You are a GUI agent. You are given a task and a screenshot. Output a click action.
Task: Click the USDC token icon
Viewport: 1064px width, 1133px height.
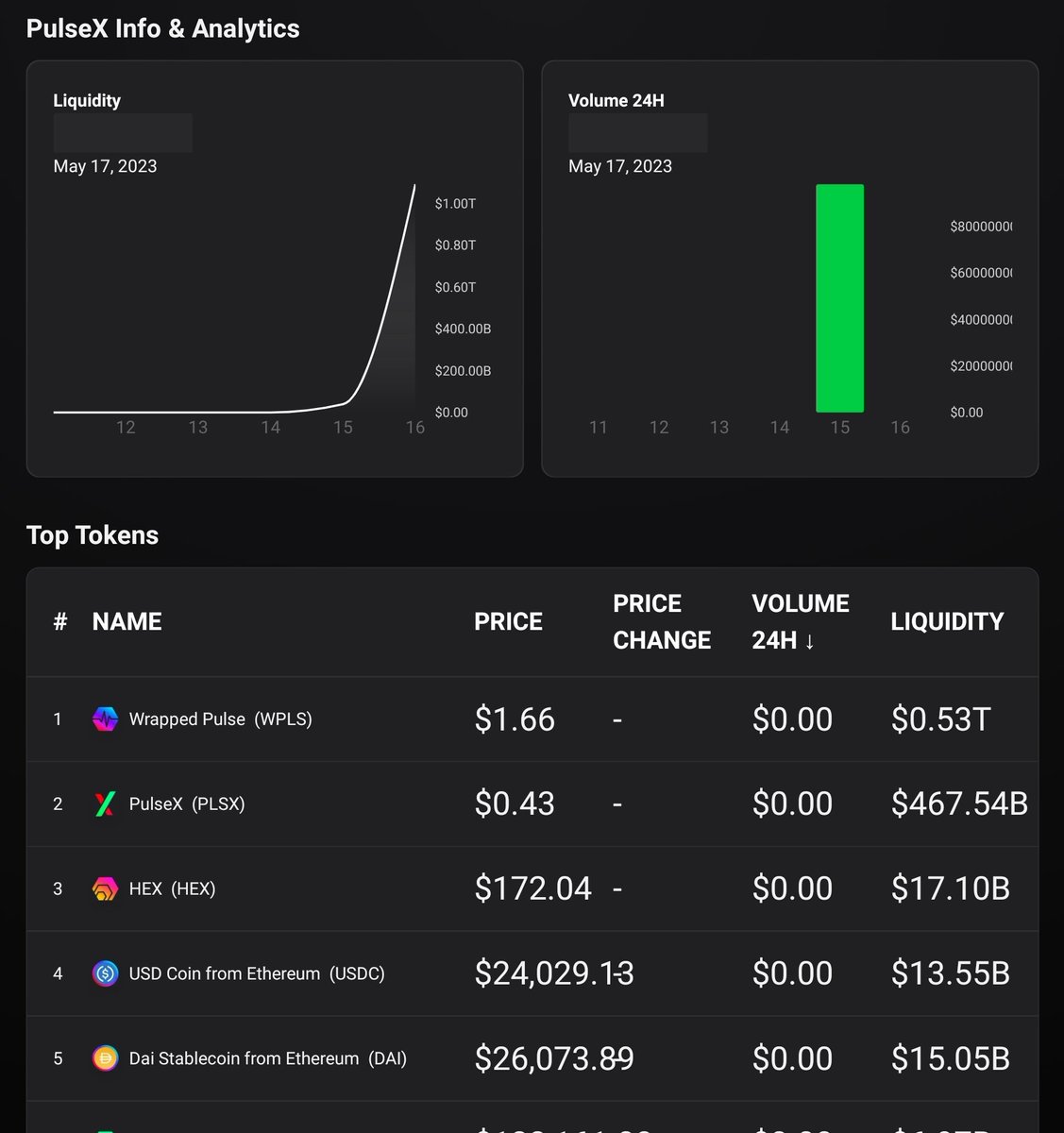(x=105, y=973)
